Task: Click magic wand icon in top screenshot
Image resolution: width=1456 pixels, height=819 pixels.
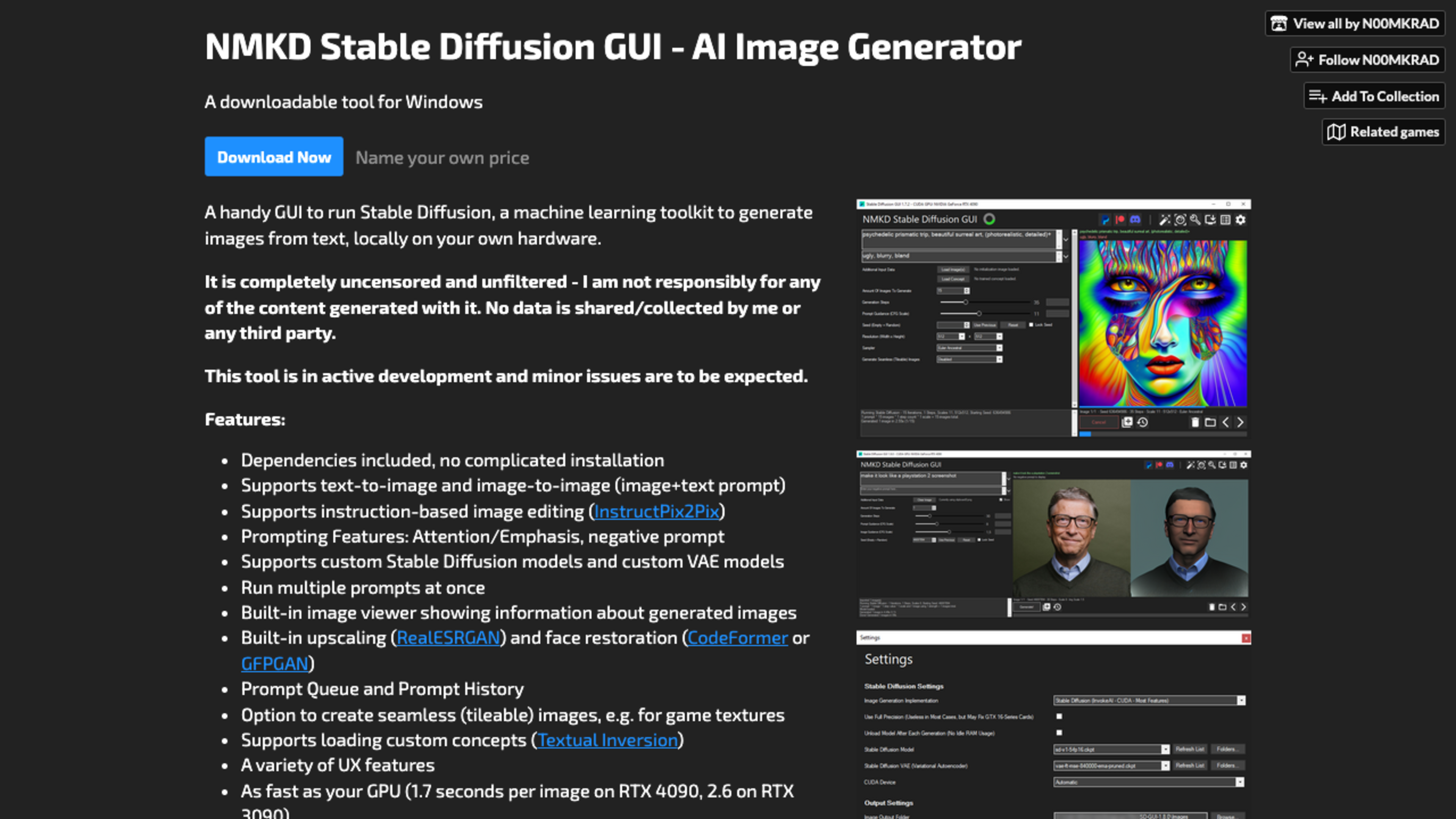Action: click(1164, 220)
